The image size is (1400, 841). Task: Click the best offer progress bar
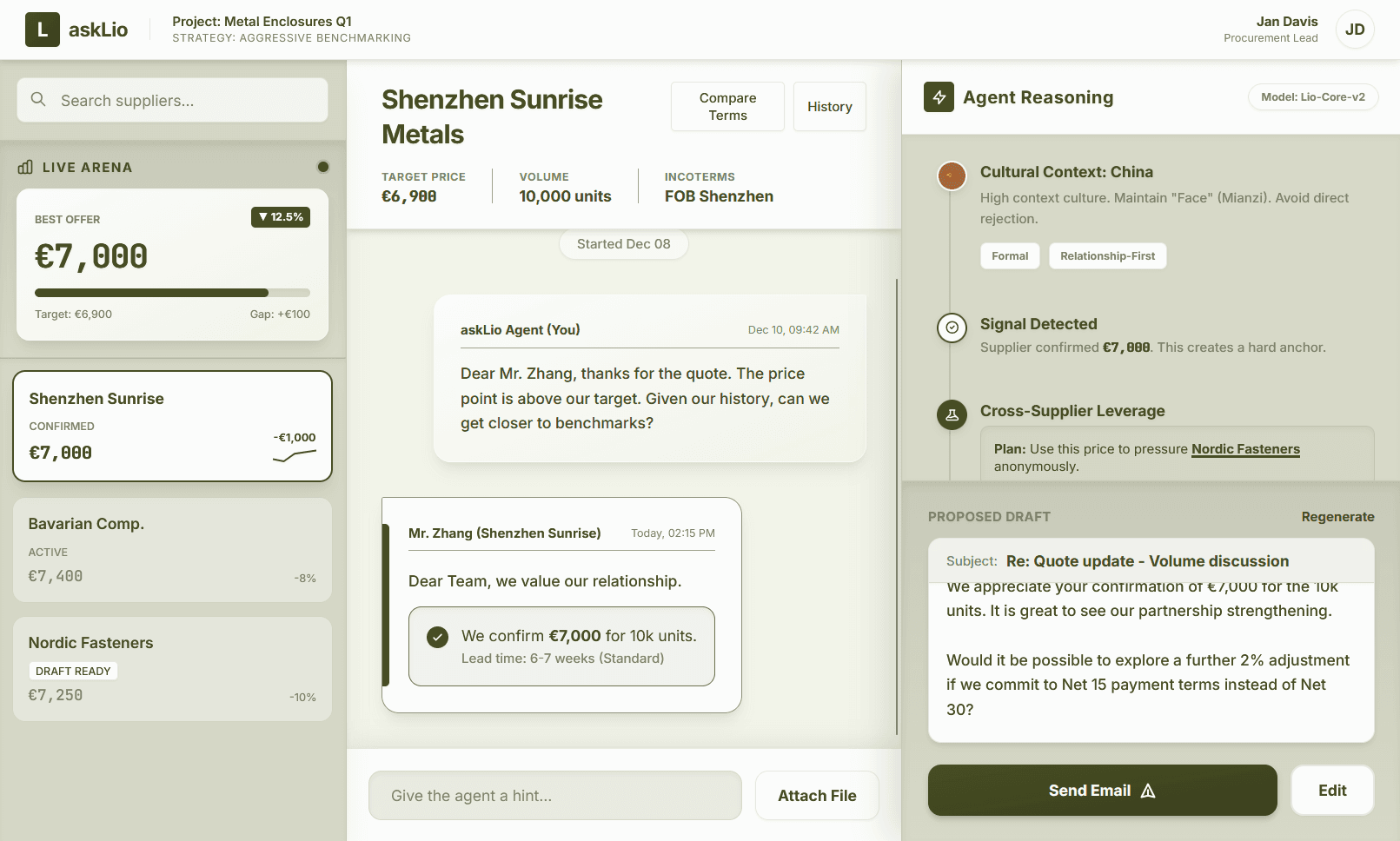pos(172,293)
